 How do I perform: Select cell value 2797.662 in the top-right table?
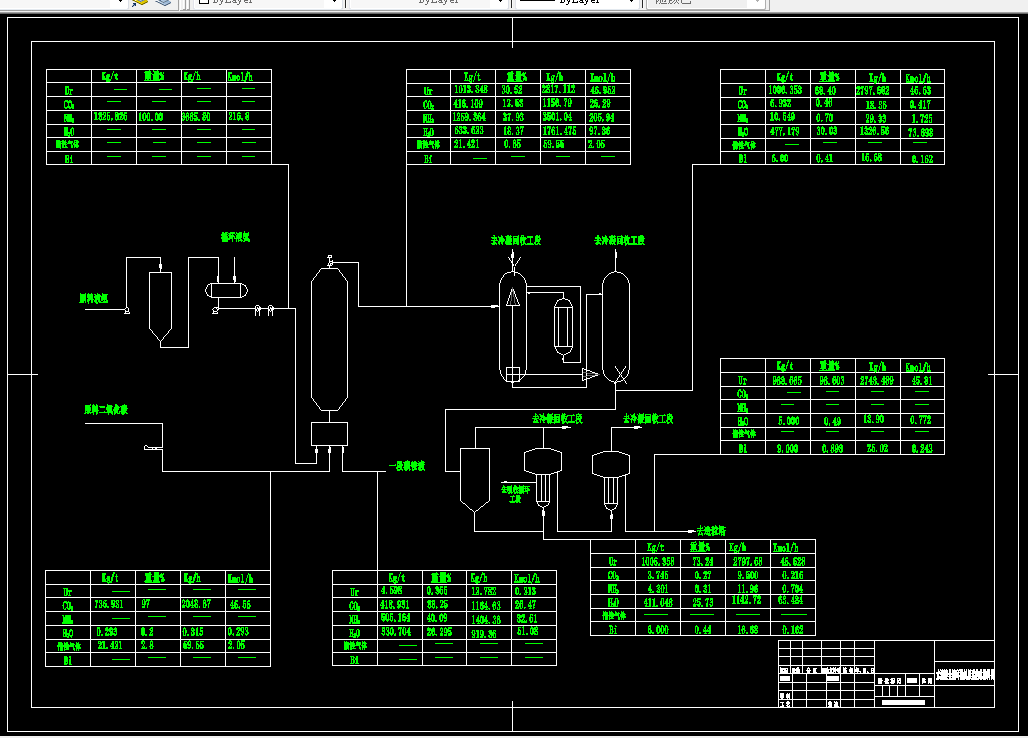[873, 91]
